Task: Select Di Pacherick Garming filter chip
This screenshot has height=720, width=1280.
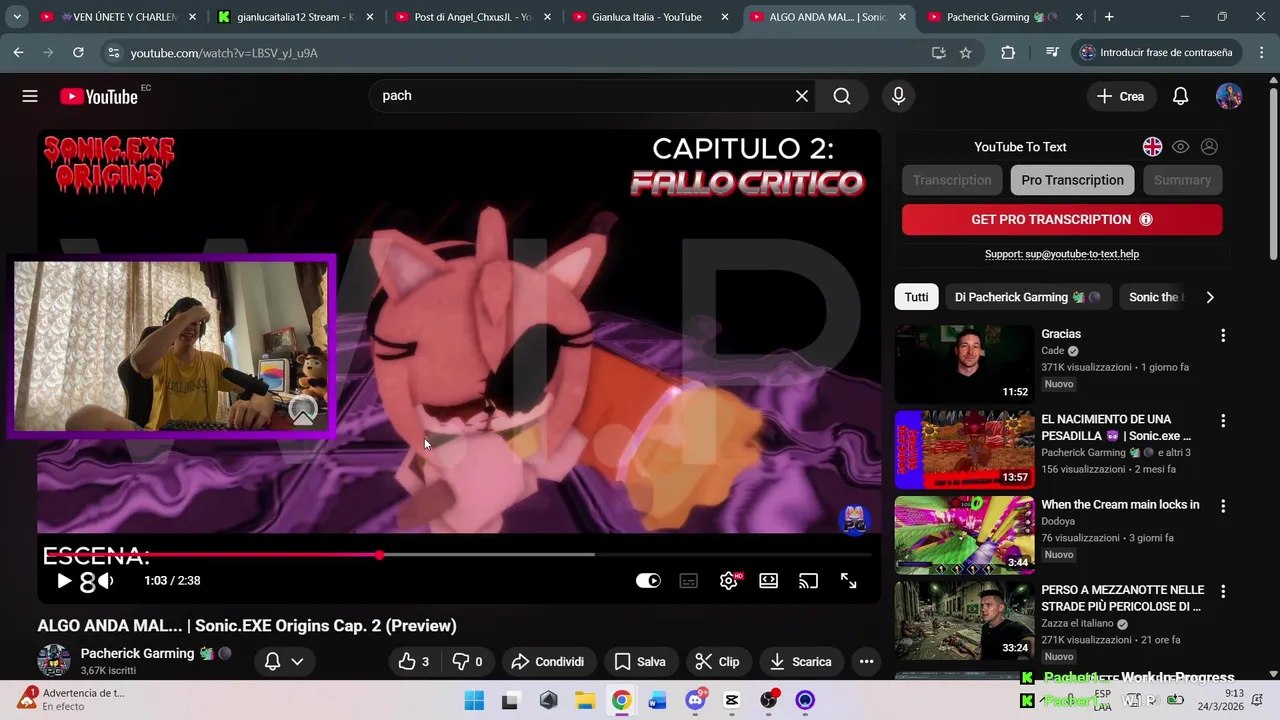Action: [x=1027, y=297]
